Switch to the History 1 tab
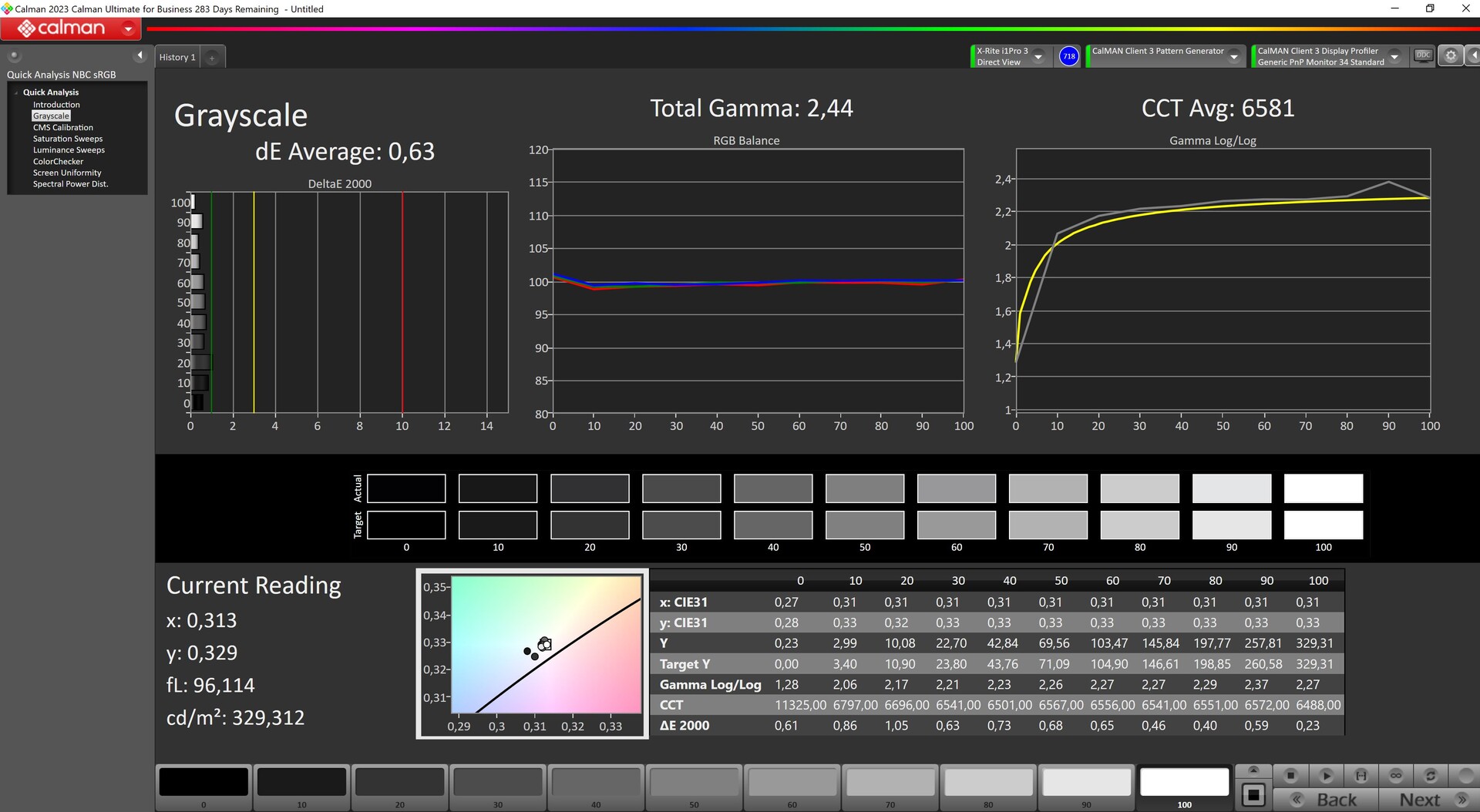This screenshot has height=812, width=1480. [x=177, y=58]
